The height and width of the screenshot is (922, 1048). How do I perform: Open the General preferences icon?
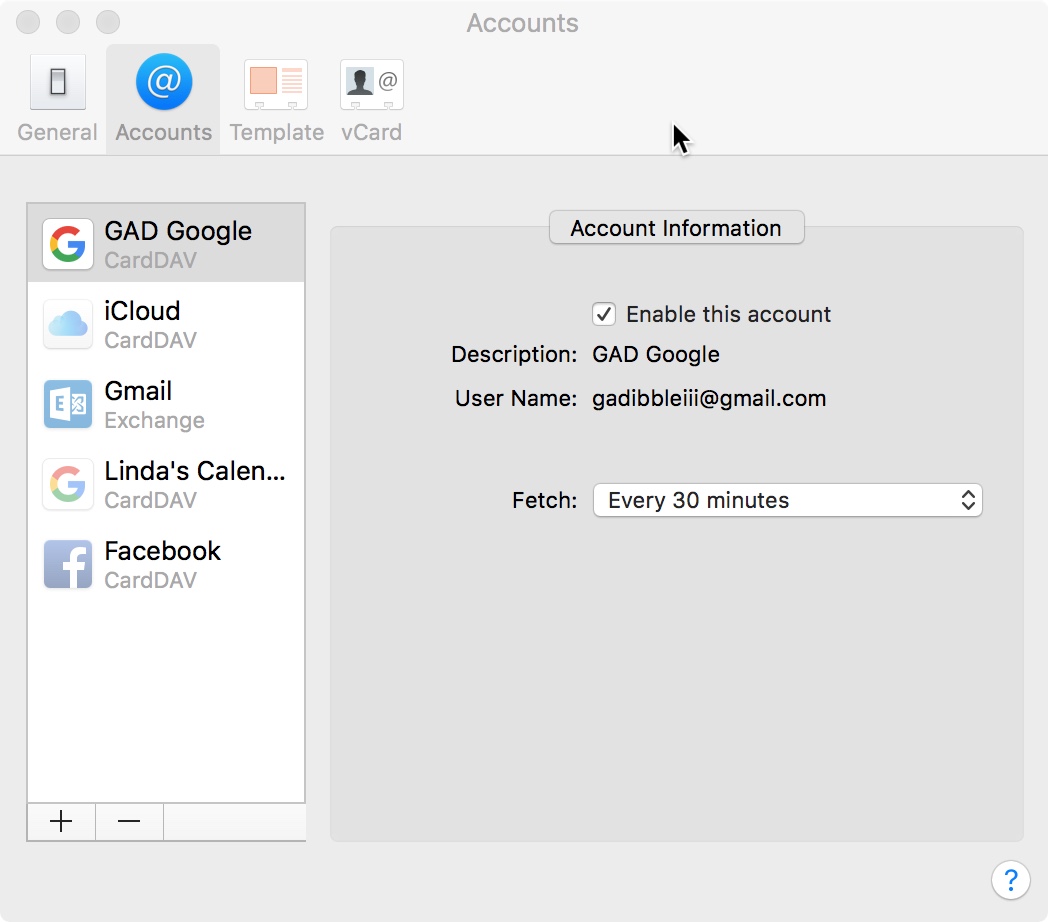pos(58,83)
